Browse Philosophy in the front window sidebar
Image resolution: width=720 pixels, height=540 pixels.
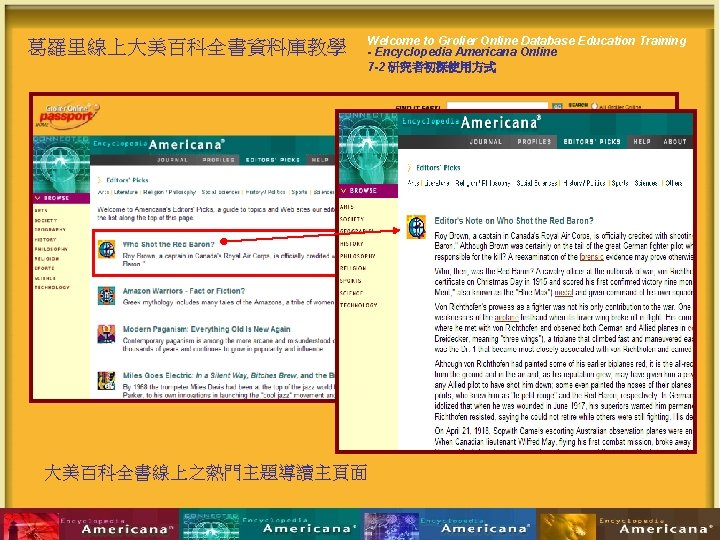[x=358, y=256]
